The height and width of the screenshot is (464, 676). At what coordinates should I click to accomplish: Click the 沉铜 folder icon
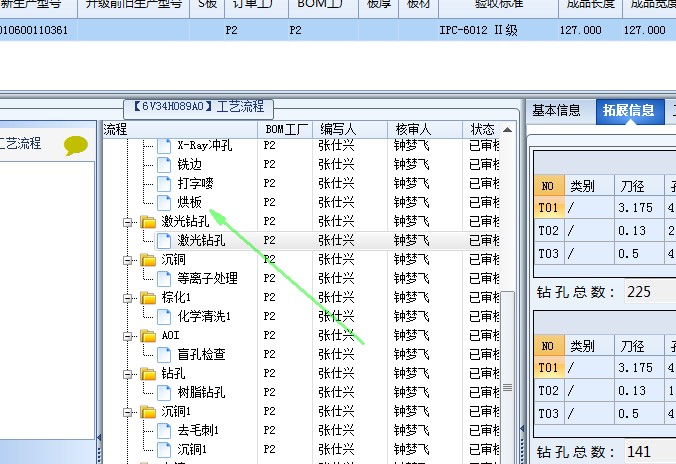point(148,260)
